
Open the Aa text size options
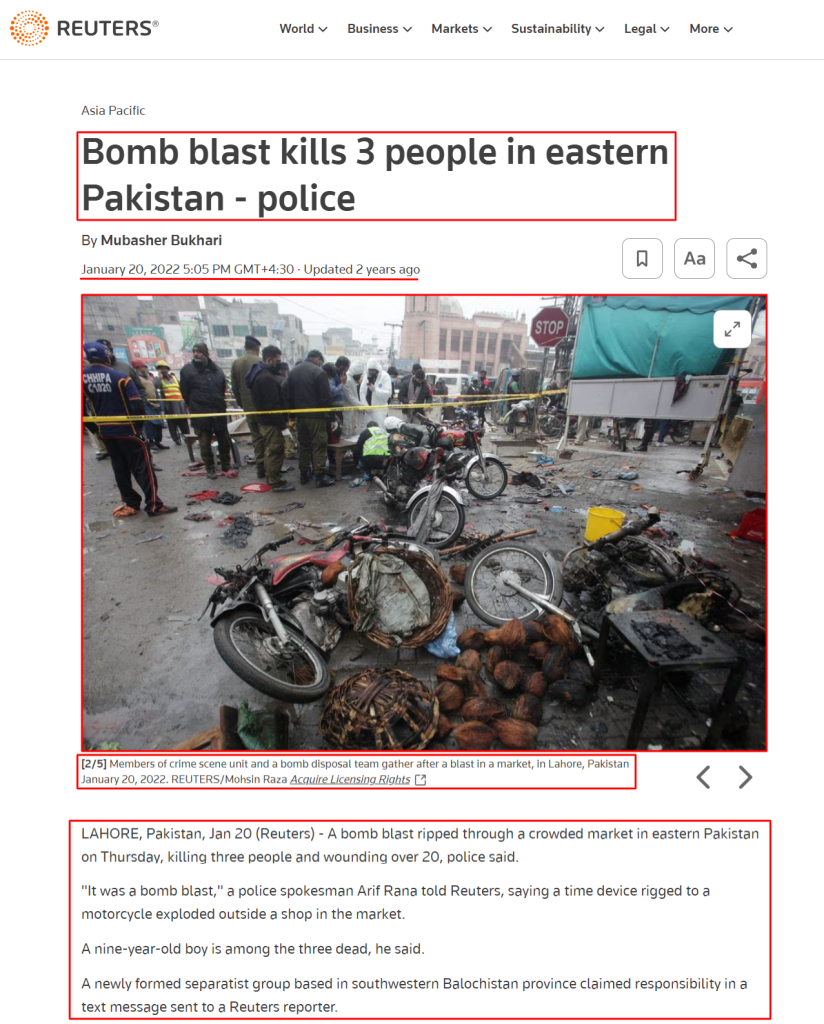click(x=694, y=259)
